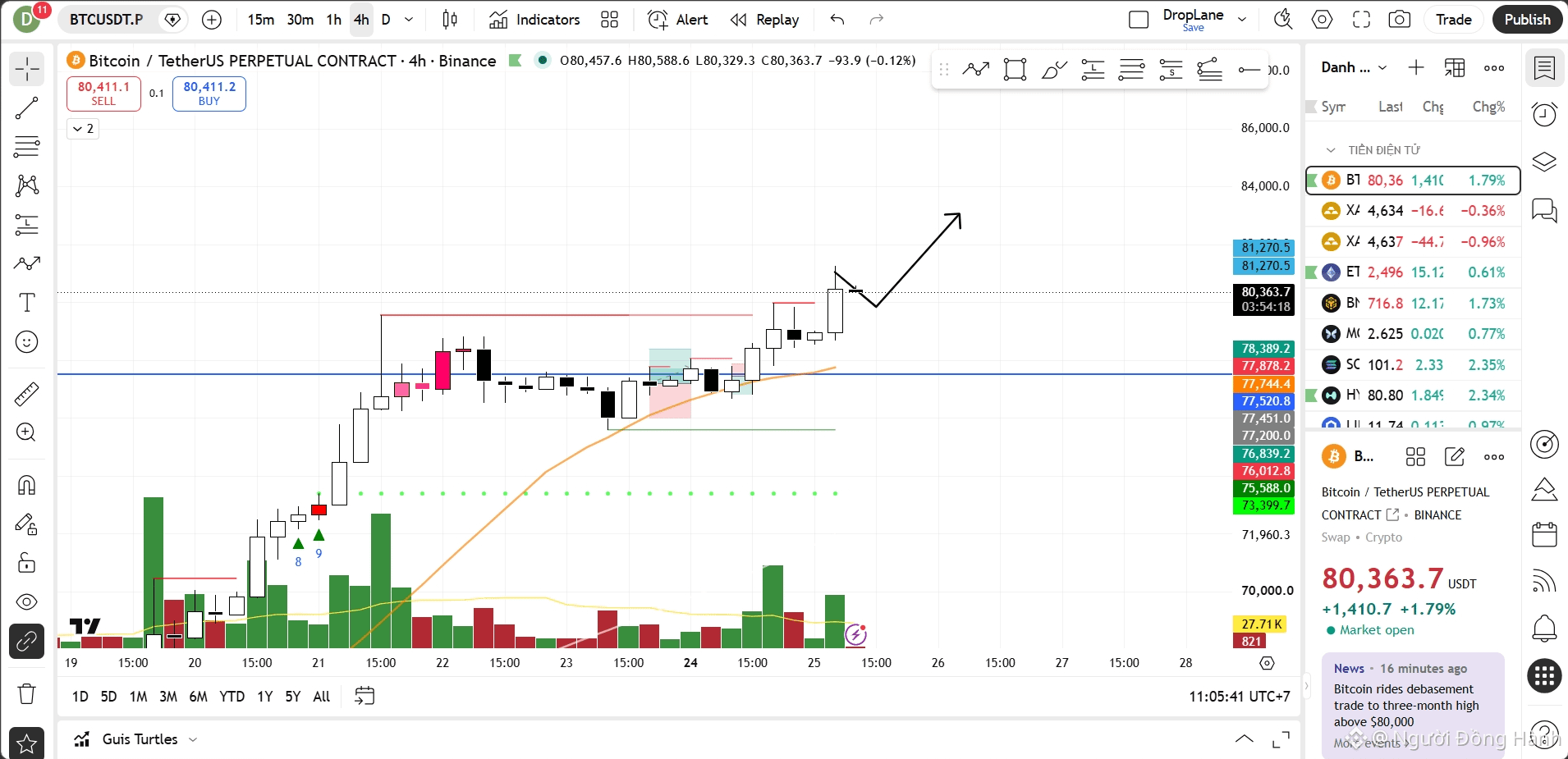The height and width of the screenshot is (759, 1568).
Task: Open the alerts clock sidebar panel
Action: pos(1544,114)
